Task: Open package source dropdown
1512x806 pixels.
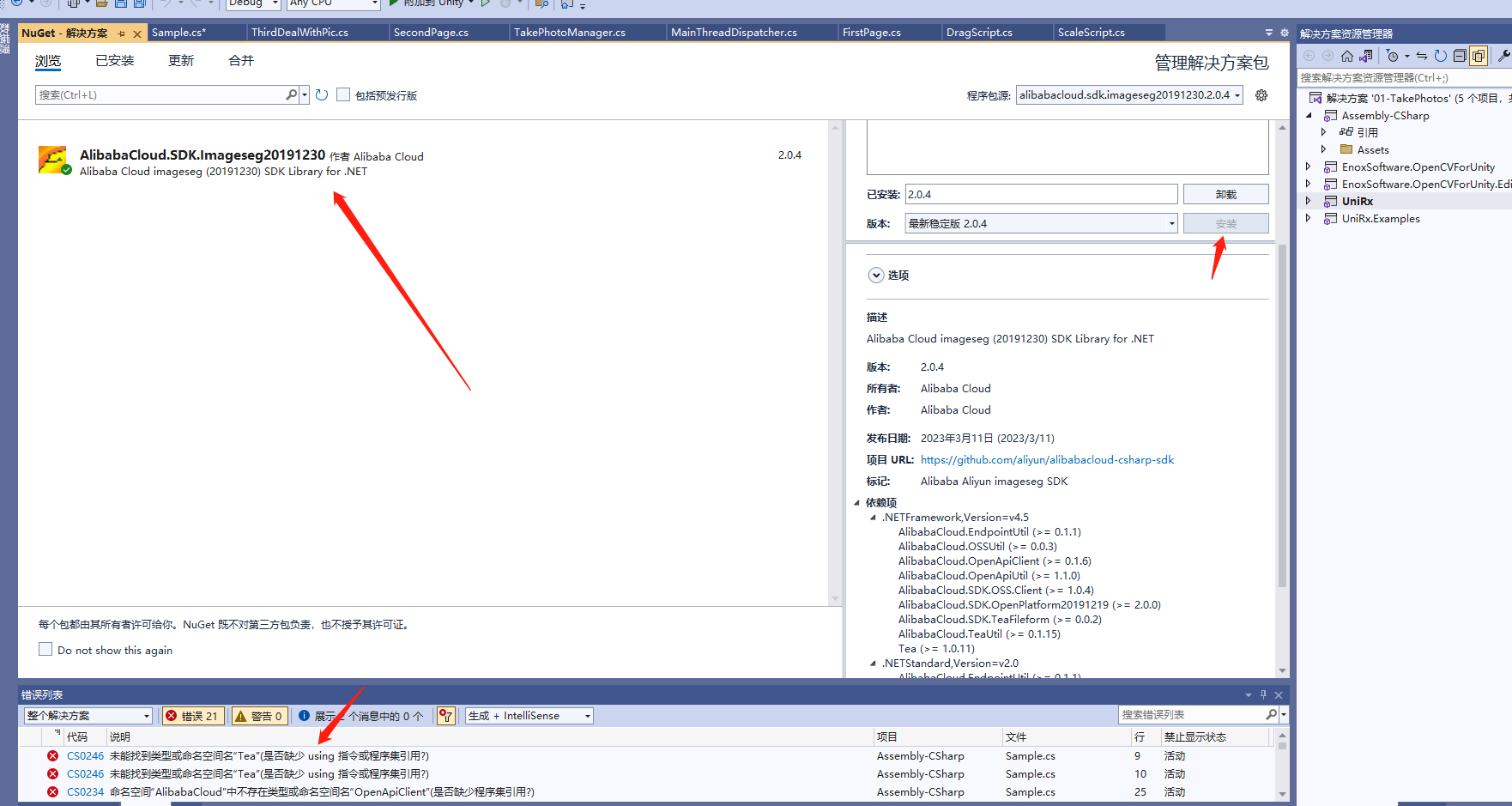Action: 1237,95
